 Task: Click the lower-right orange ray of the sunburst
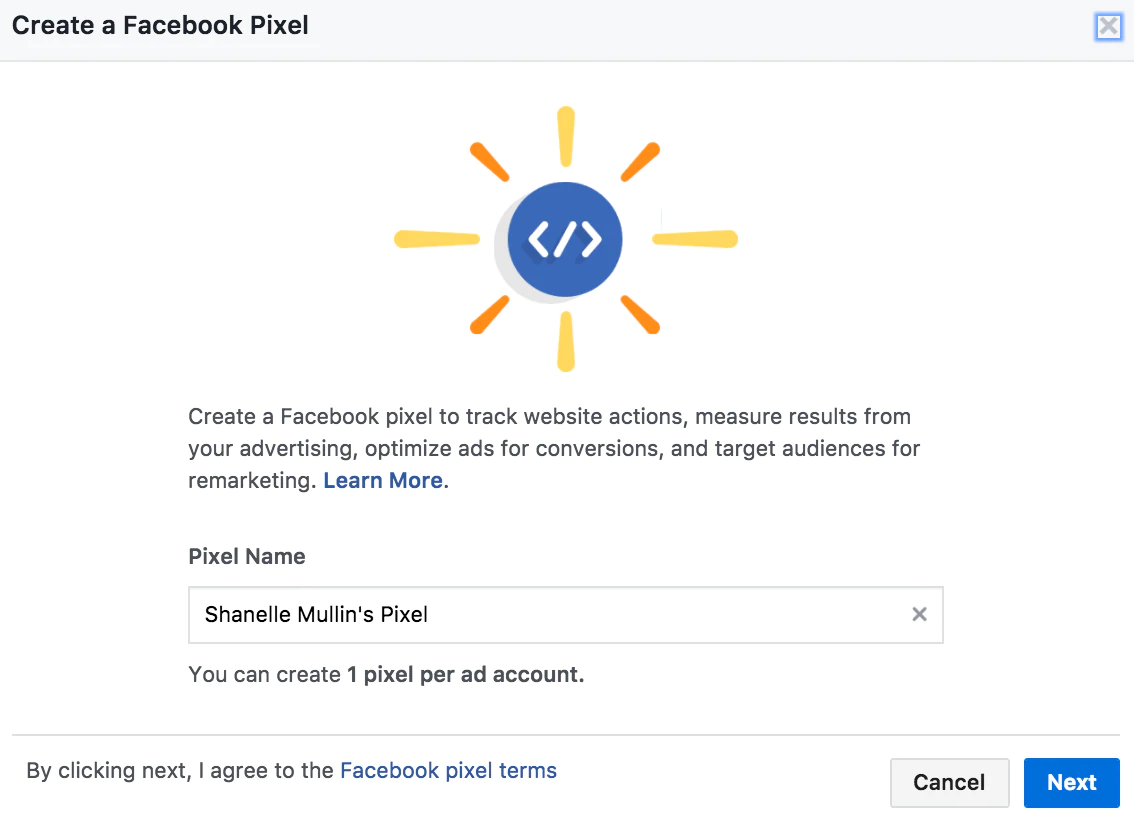(640, 314)
